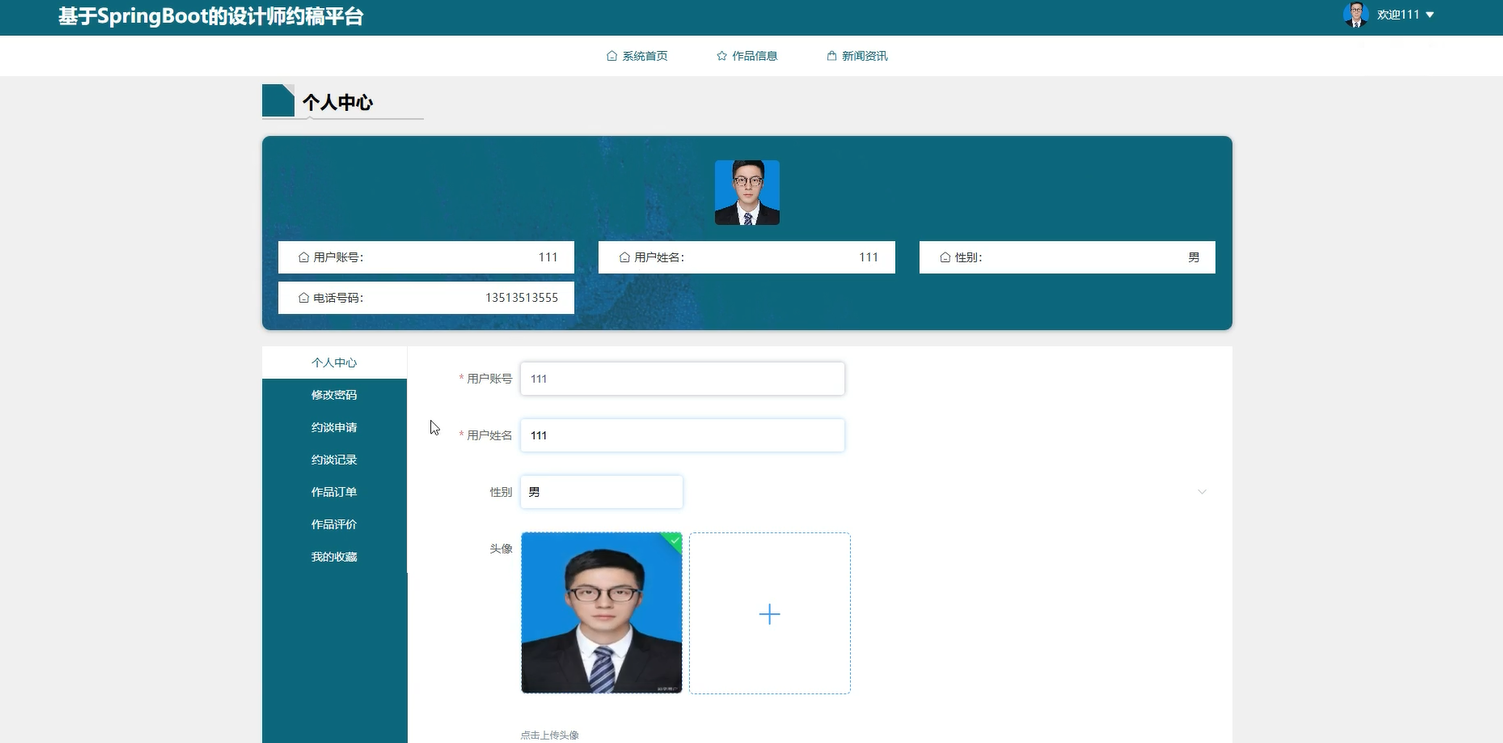Image resolution: width=1503 pixels, height=743 pixels.
Task: Click the icon beside 用户姓名 in info card
Action: click(x=623, y=257)
